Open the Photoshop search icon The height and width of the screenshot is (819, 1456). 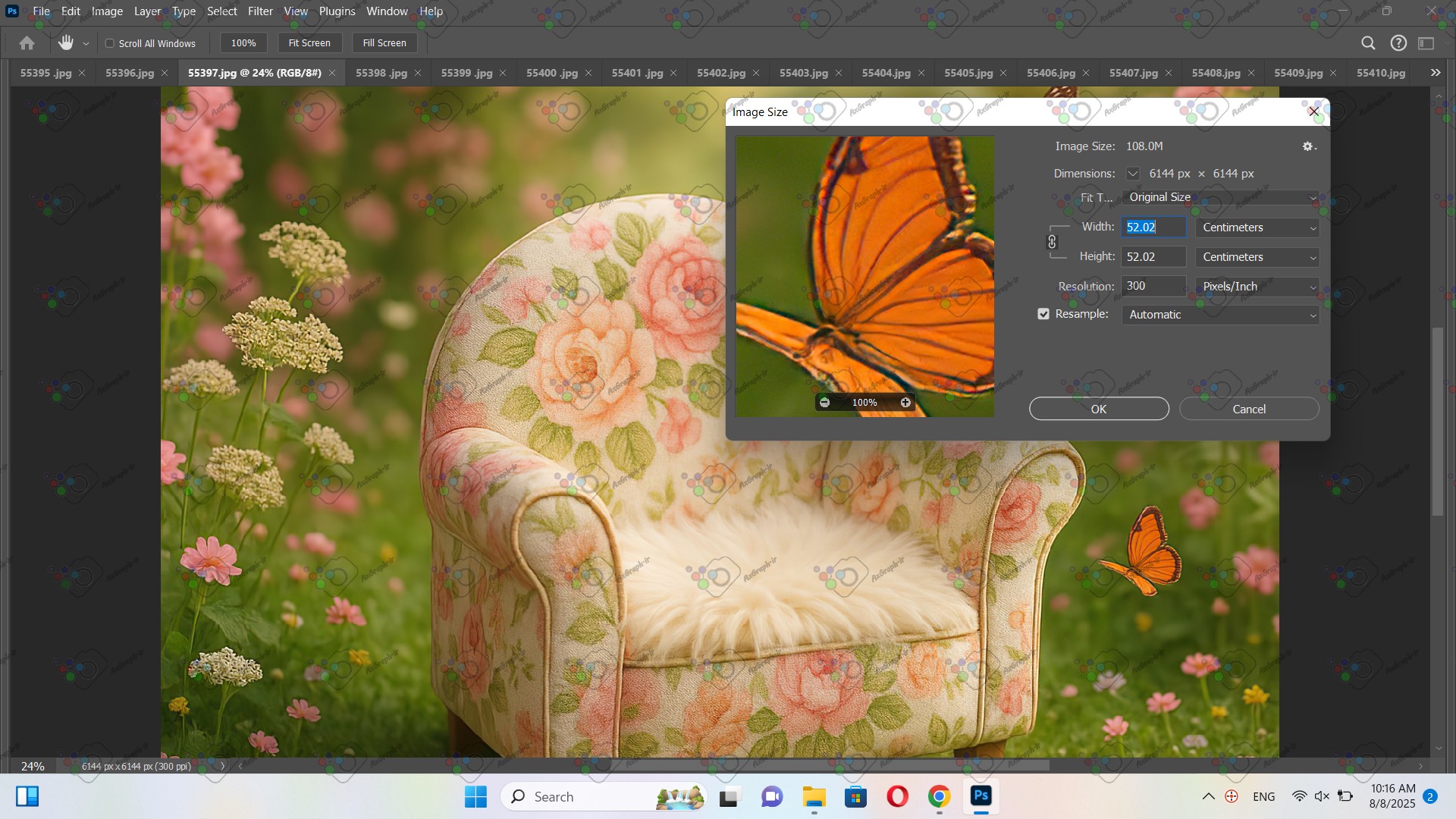(1368, 43)
